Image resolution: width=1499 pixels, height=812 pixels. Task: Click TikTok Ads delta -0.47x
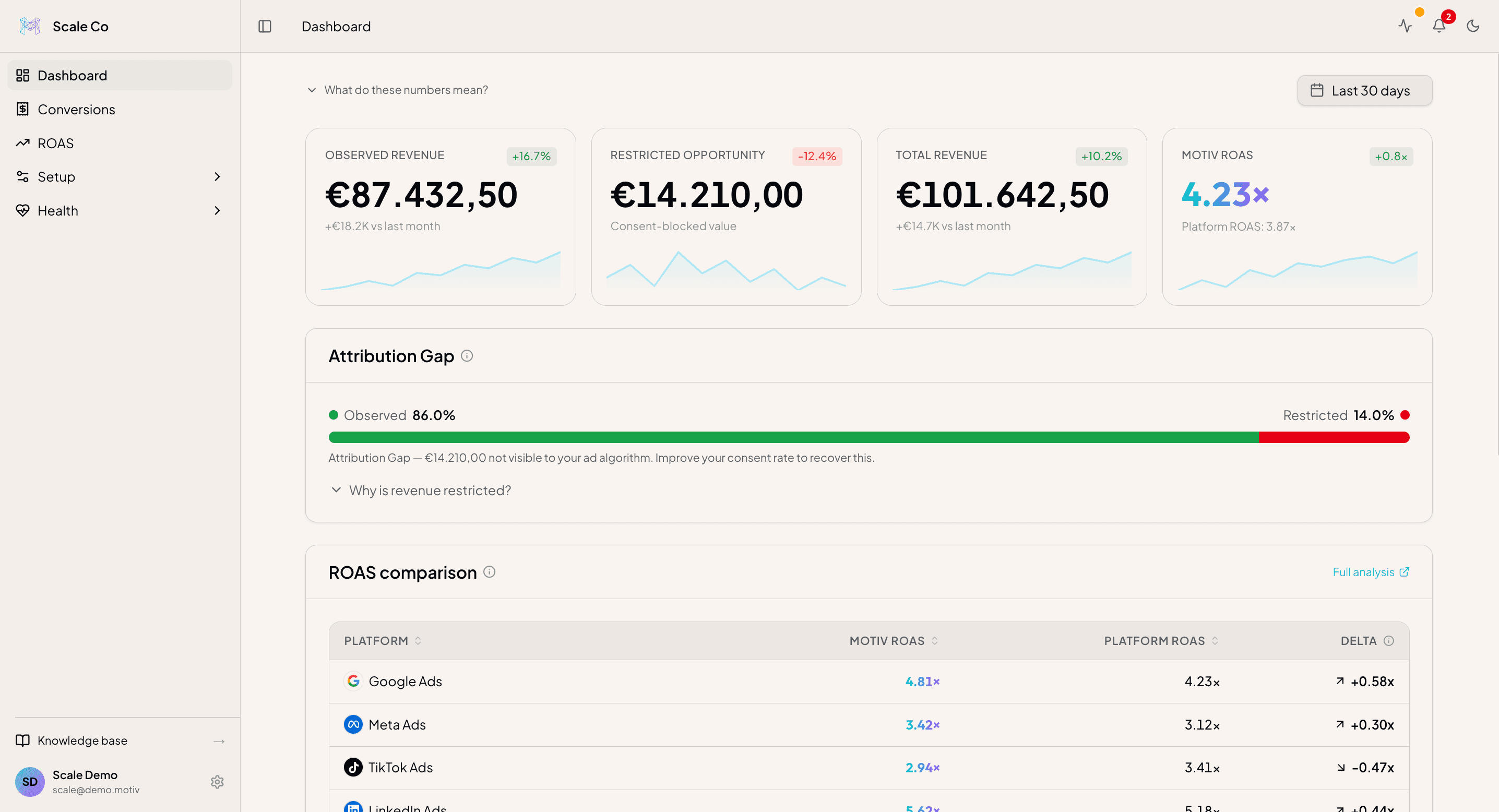click(x=1366, y=768)
